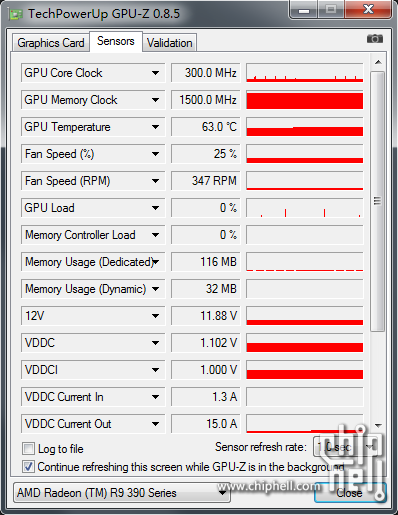Image resolution: width=398 pixels, height=515 pixels.
Task: Click the Close button
Action: (x=349, y=493)
